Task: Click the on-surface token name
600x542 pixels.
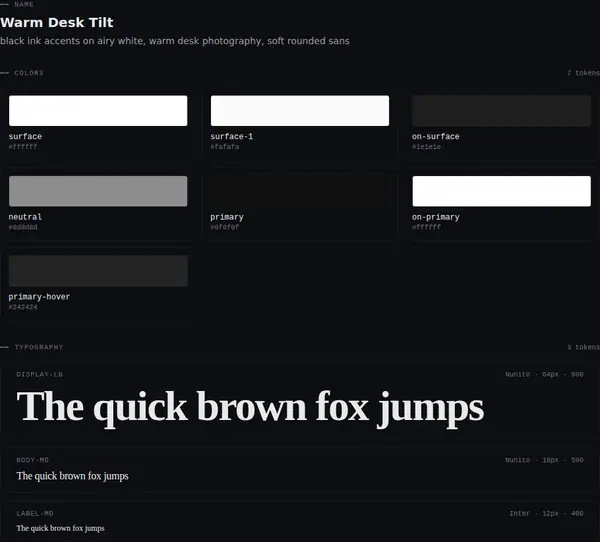Action: (435, 136)
